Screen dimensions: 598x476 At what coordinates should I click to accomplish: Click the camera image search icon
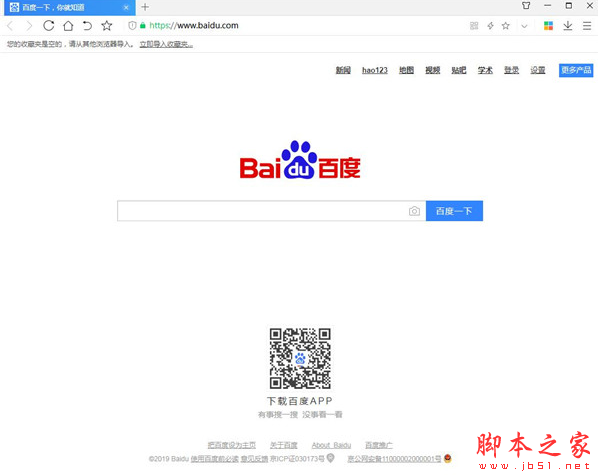[415, 211]
